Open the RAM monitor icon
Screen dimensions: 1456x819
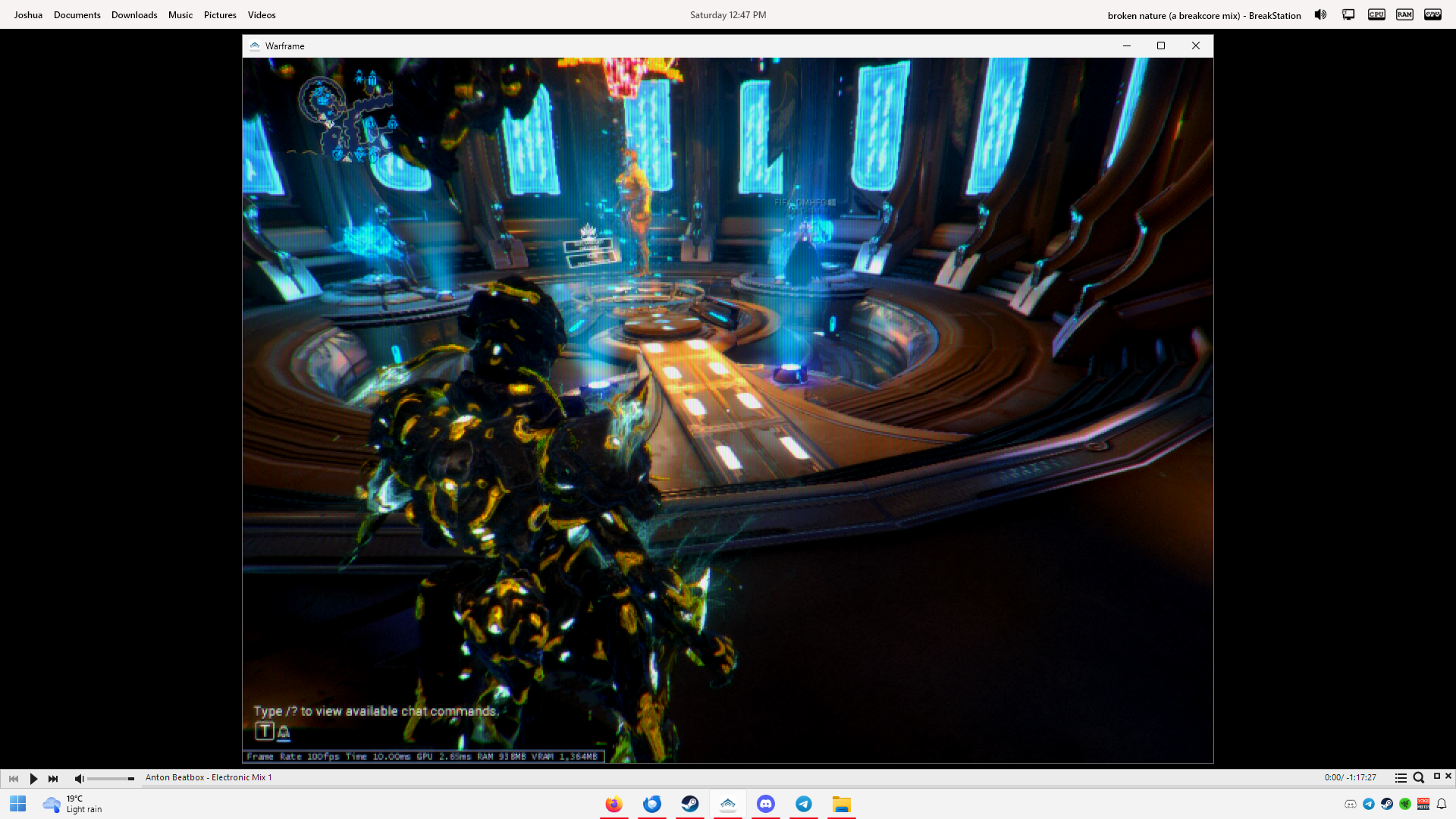[x=1404, y=14]
